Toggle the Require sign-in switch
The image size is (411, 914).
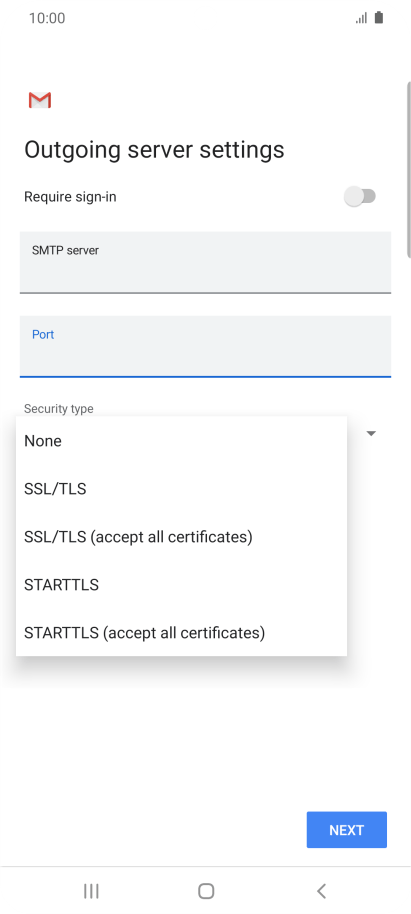360,196
